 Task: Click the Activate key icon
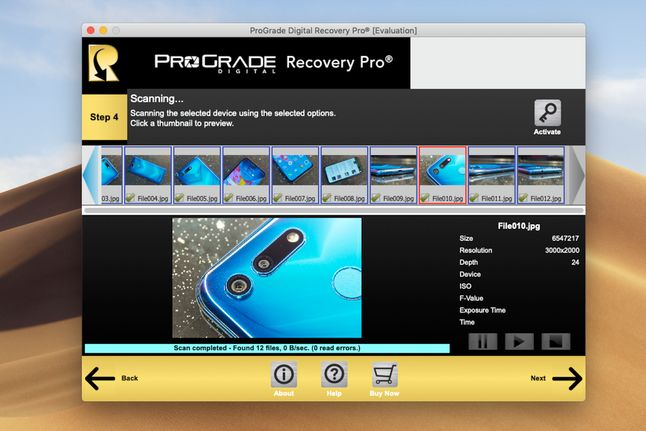coord(547,112)
